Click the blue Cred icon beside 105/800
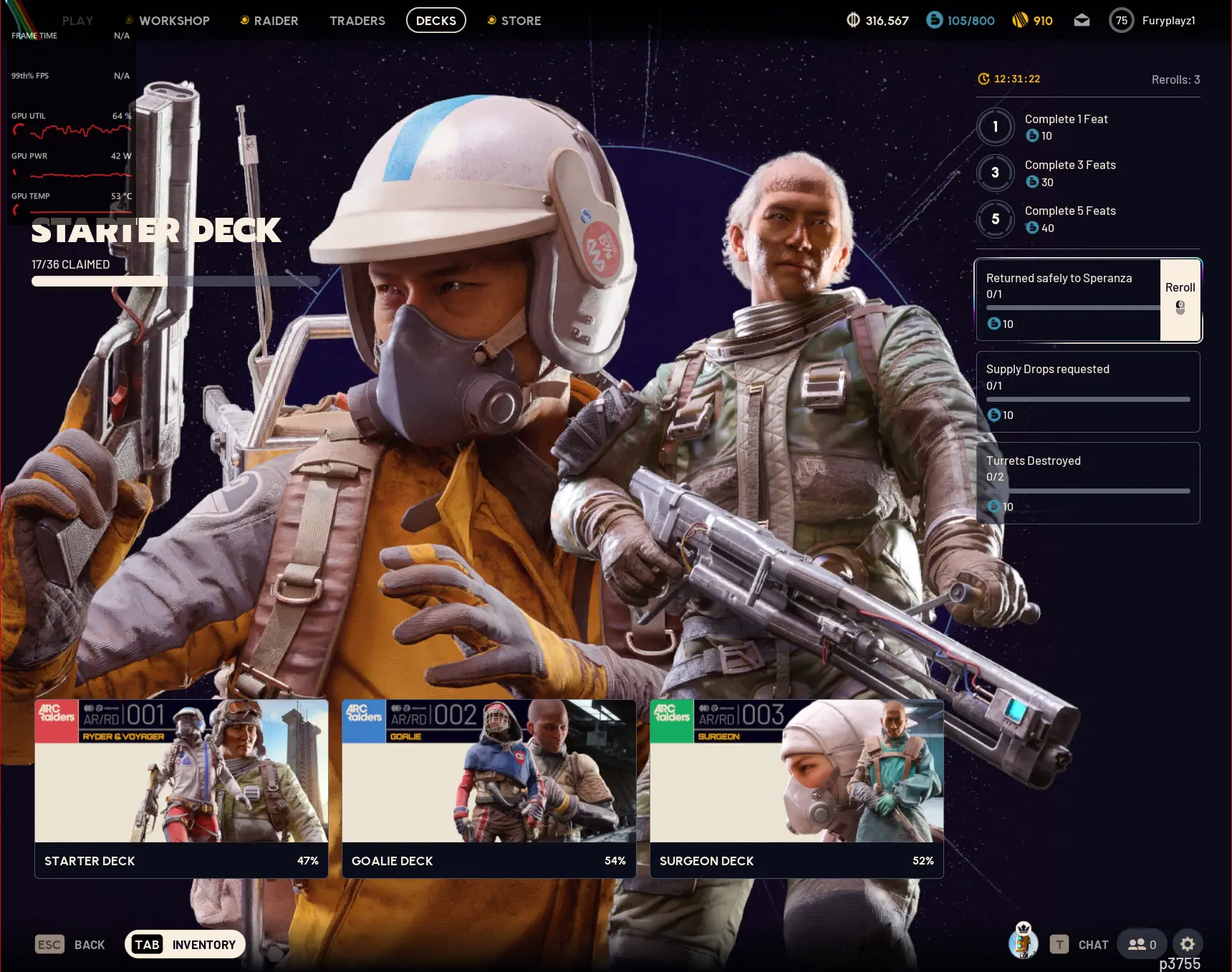 (x=934, y=20)
